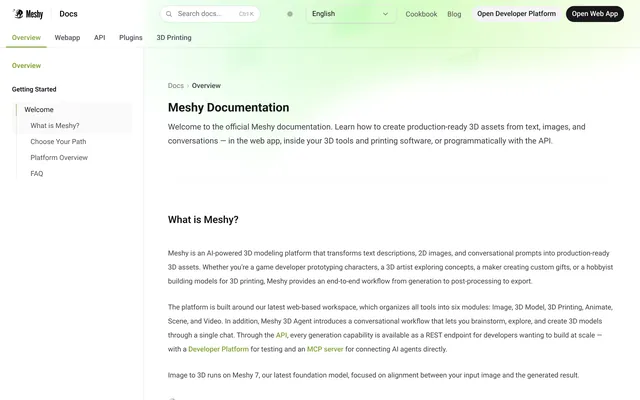
Task: Click the Getting Started sidebar label
Action: [x=34, y=89]
